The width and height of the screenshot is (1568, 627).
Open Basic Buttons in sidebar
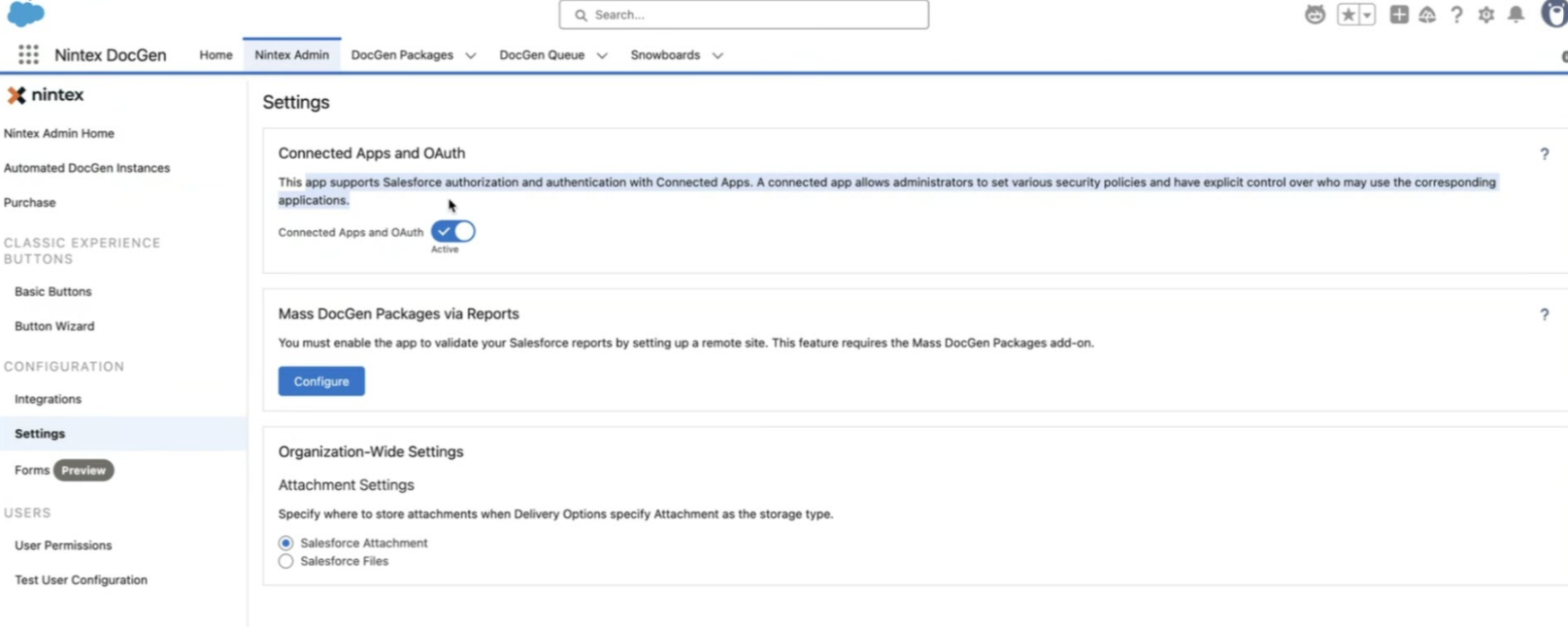(53, 291)
